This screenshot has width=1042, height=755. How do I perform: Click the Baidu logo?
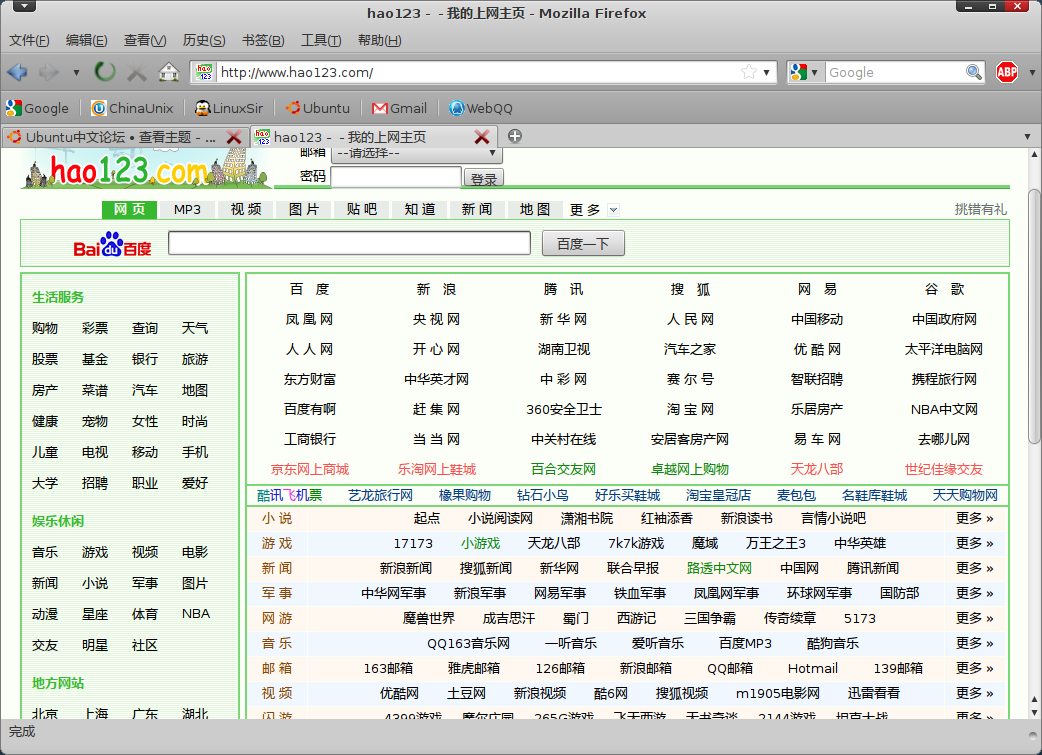click(112, 245)
